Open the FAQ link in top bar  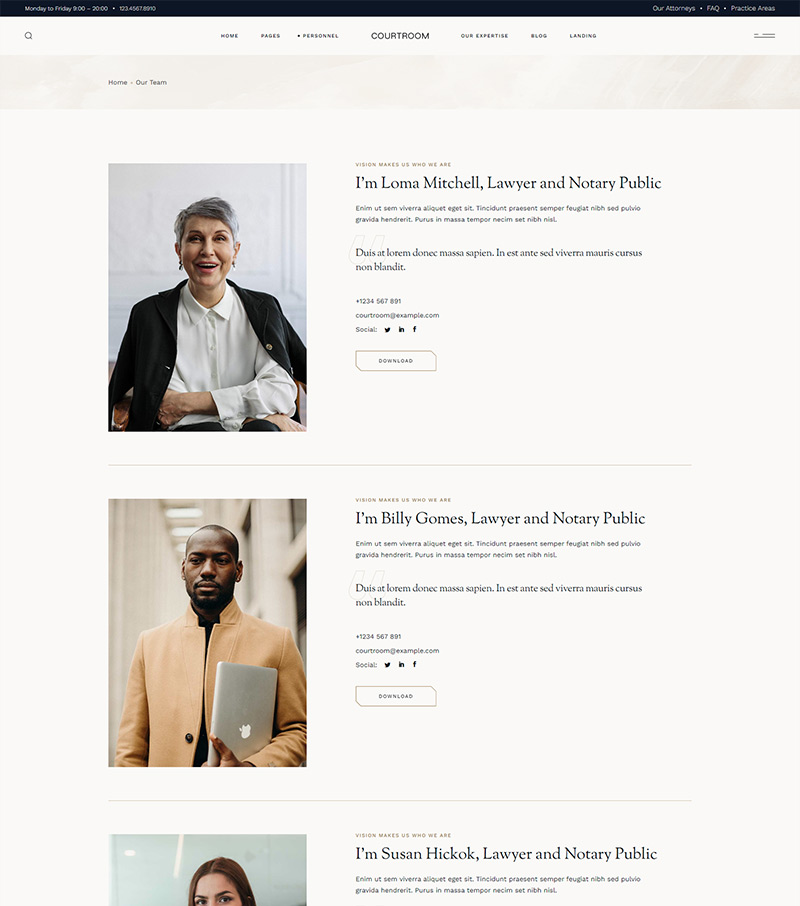[x=713, y=8]
